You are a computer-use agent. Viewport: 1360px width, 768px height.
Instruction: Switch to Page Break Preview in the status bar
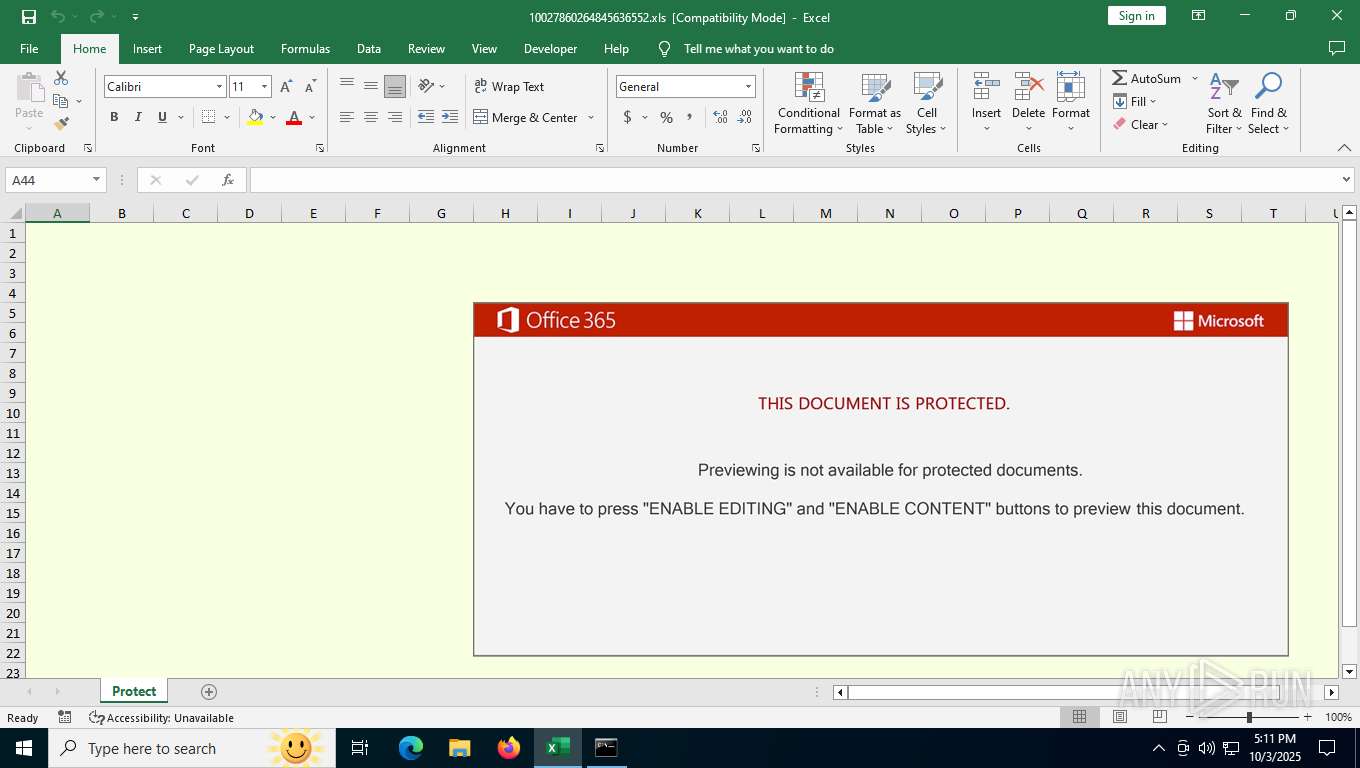[x=1160, y=717]
